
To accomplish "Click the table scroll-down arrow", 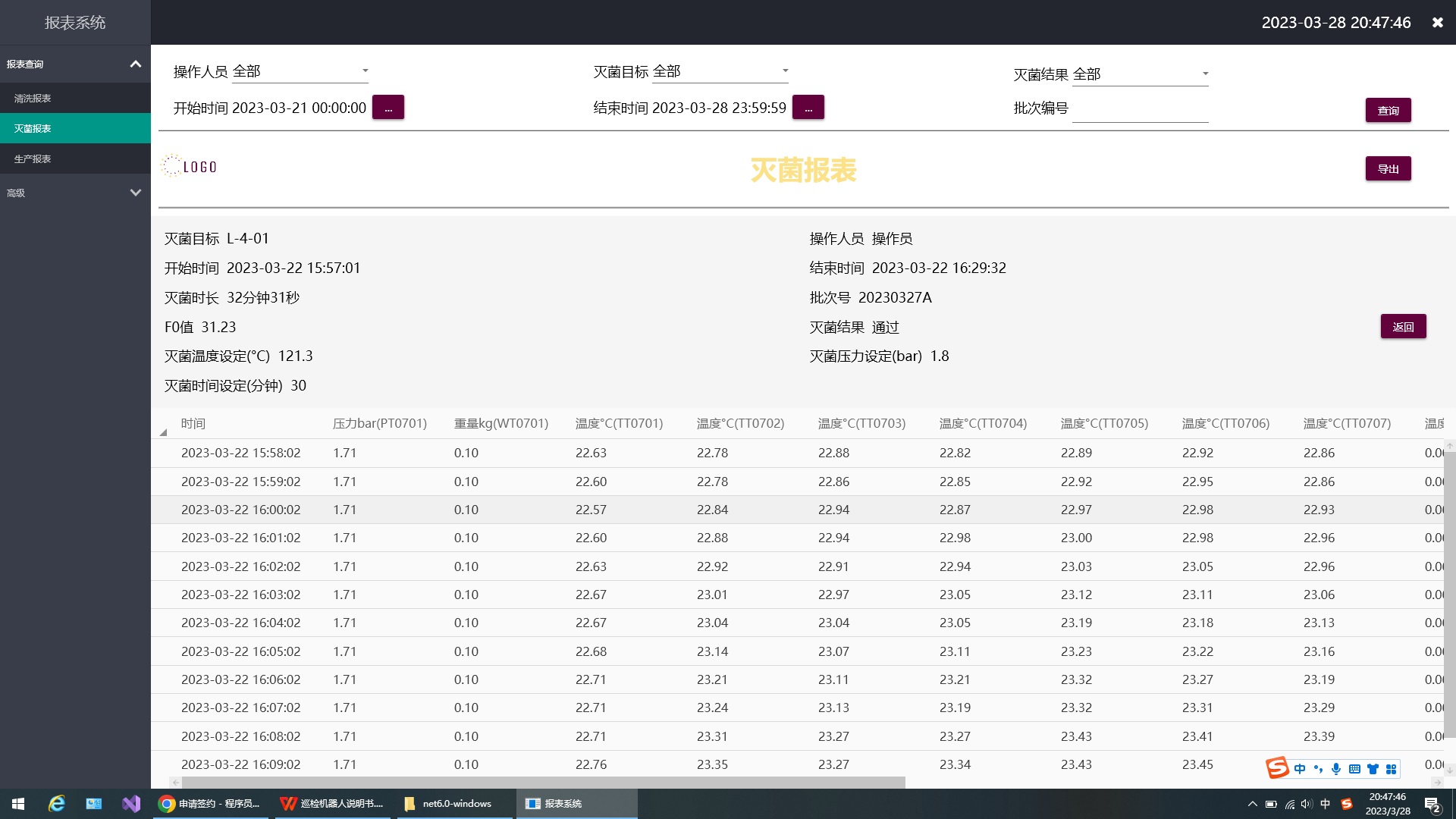I will point(1450,770).
